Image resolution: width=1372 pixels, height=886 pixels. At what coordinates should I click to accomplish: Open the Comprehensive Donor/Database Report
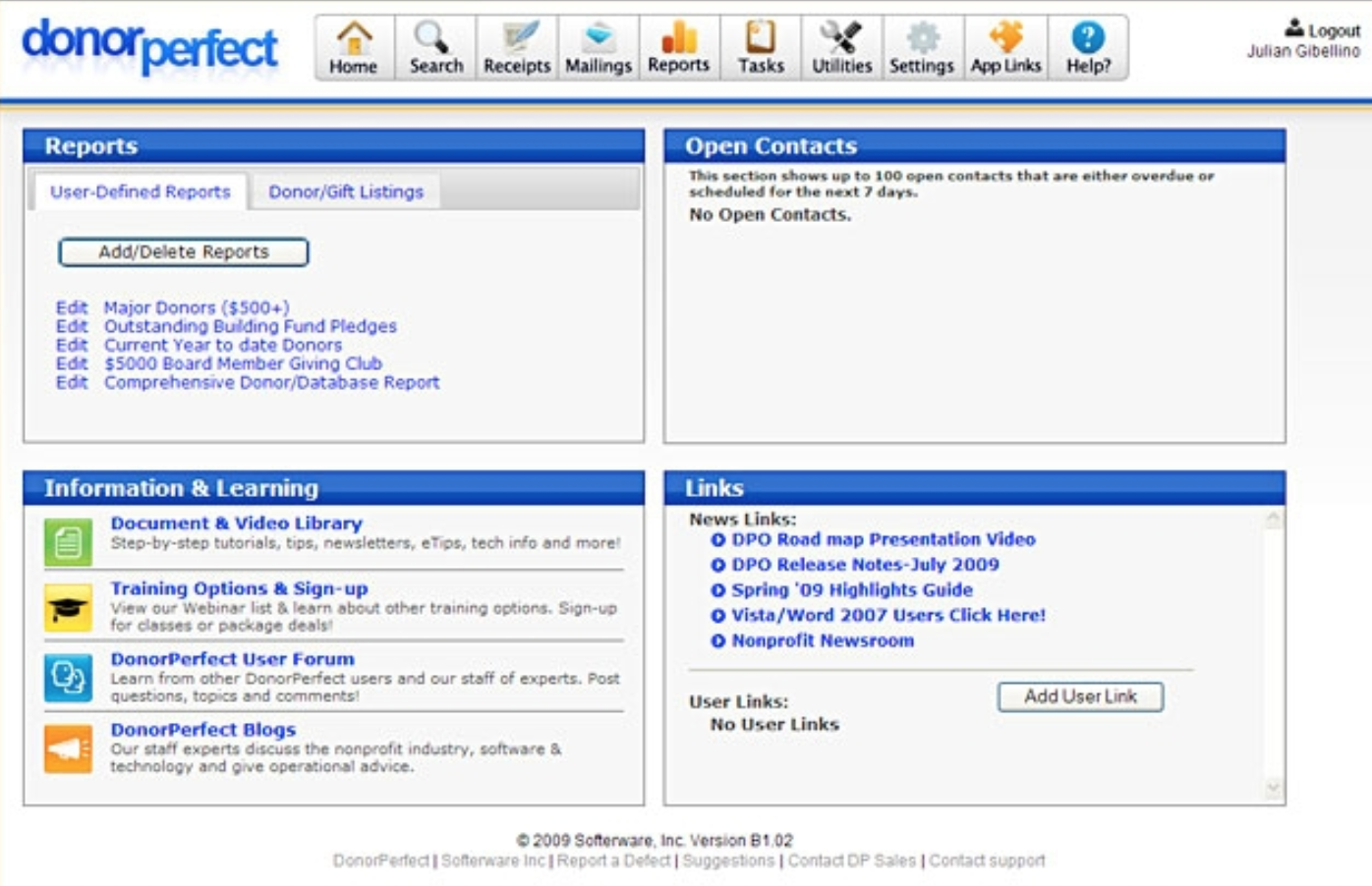(x=272, y=382)
